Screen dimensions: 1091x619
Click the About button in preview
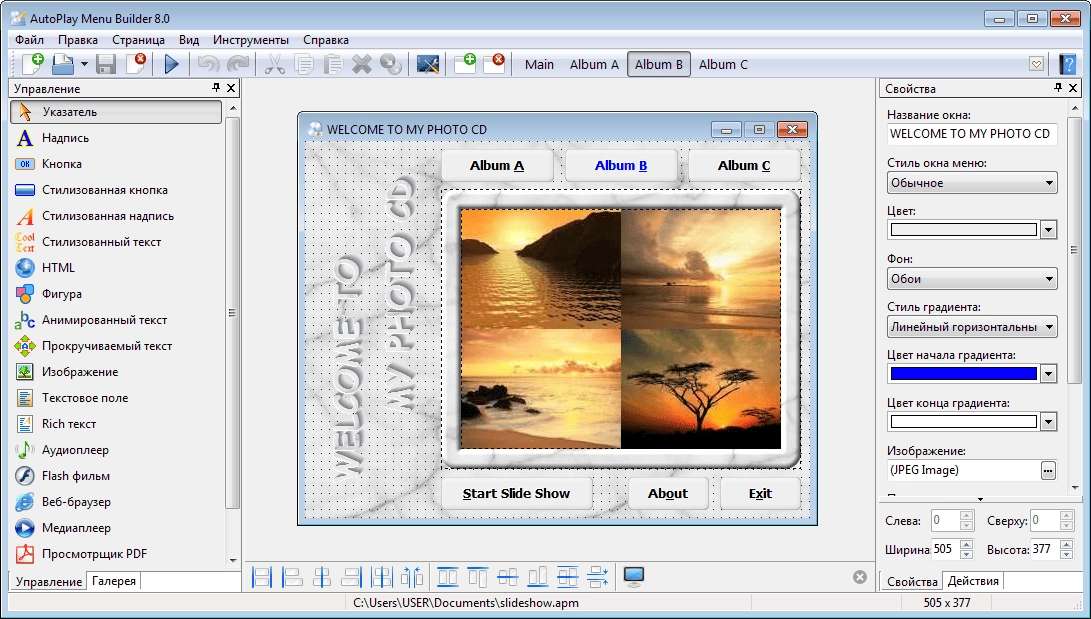pos(668,494)
